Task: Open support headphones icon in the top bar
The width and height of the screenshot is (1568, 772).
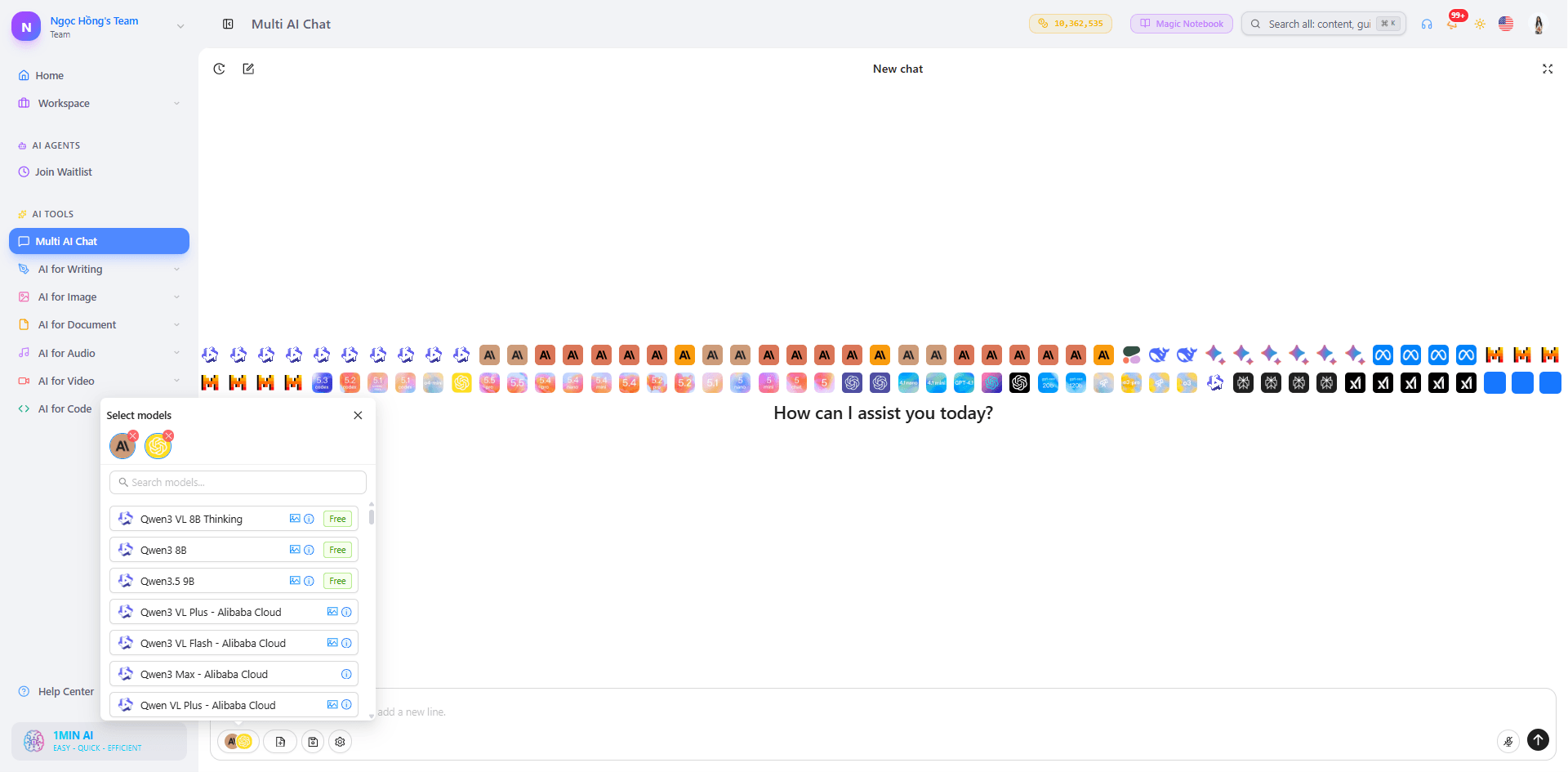Action: pos(1427,24)
